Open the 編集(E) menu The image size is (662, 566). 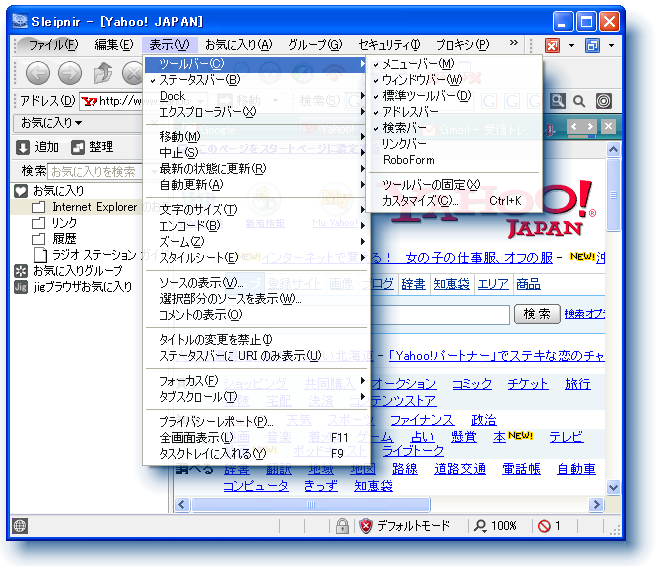pyautogui.click(x=114, y=44)
